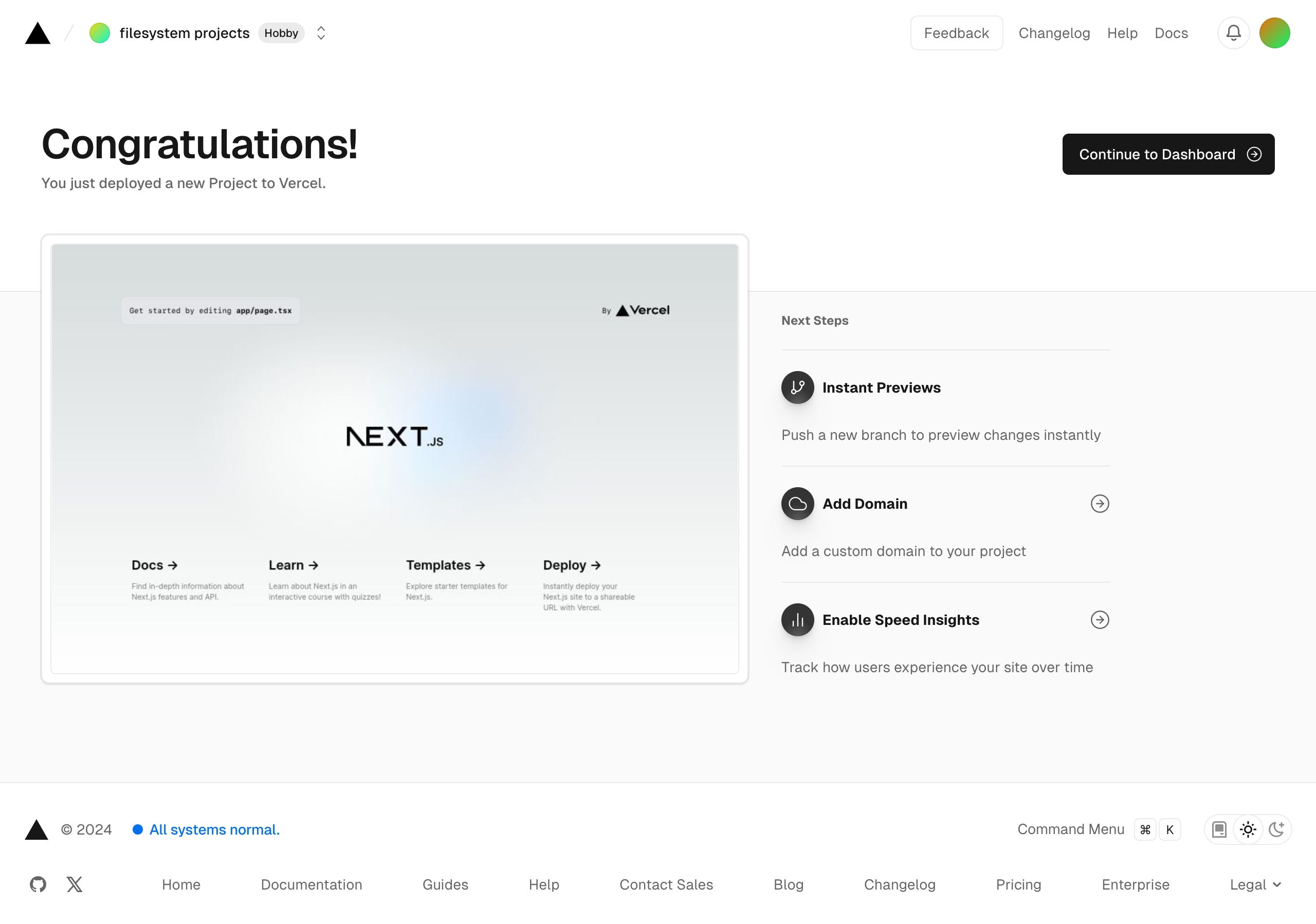Open the GitHub icon in footer
The height and width of the screenshot is (924, 1316).
38,884
